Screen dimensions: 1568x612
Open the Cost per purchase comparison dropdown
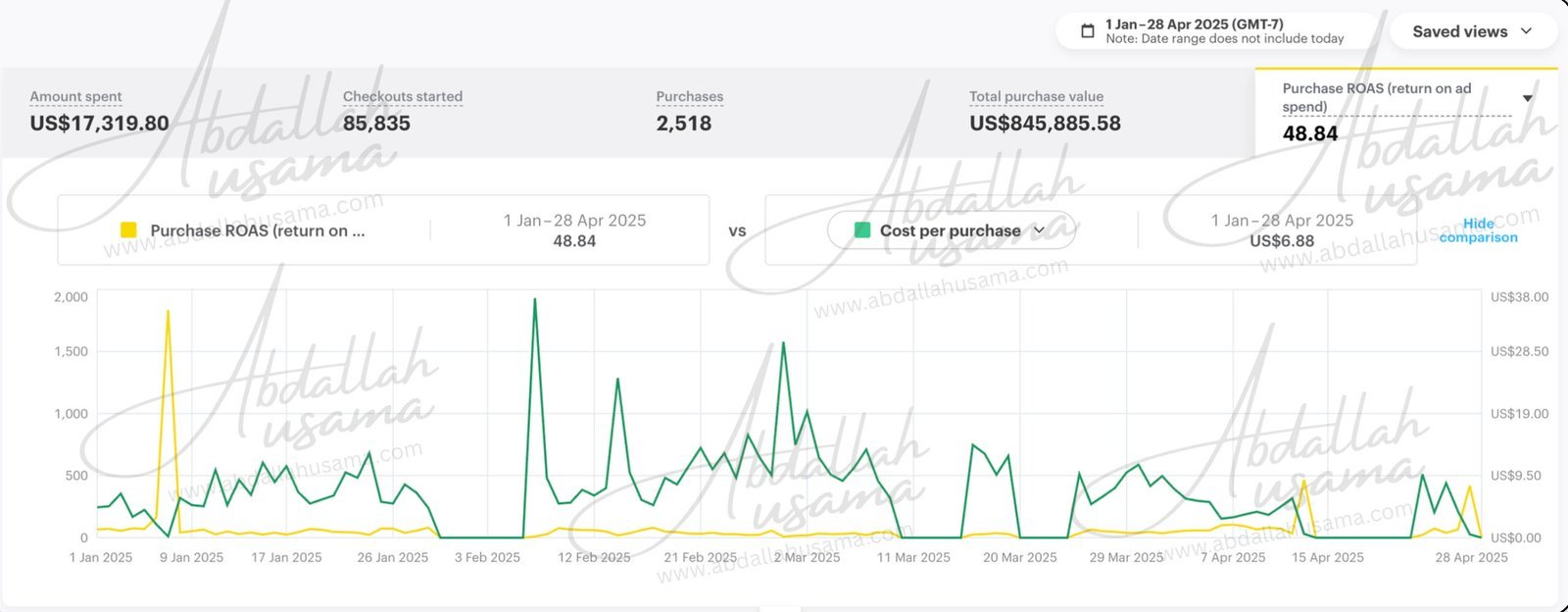[951, 230]
